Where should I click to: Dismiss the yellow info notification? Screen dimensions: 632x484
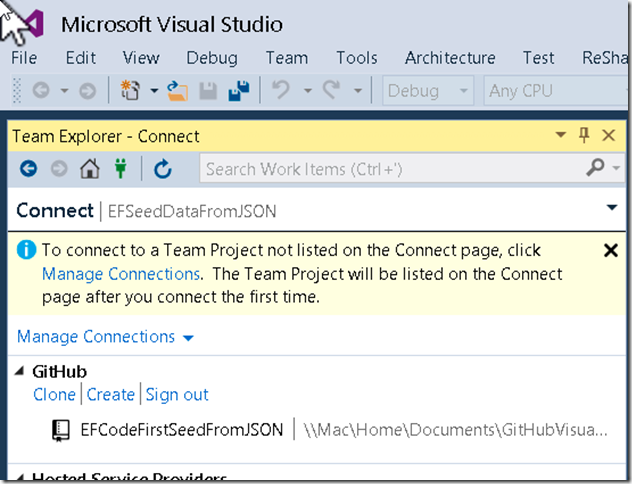click(611, 250)
